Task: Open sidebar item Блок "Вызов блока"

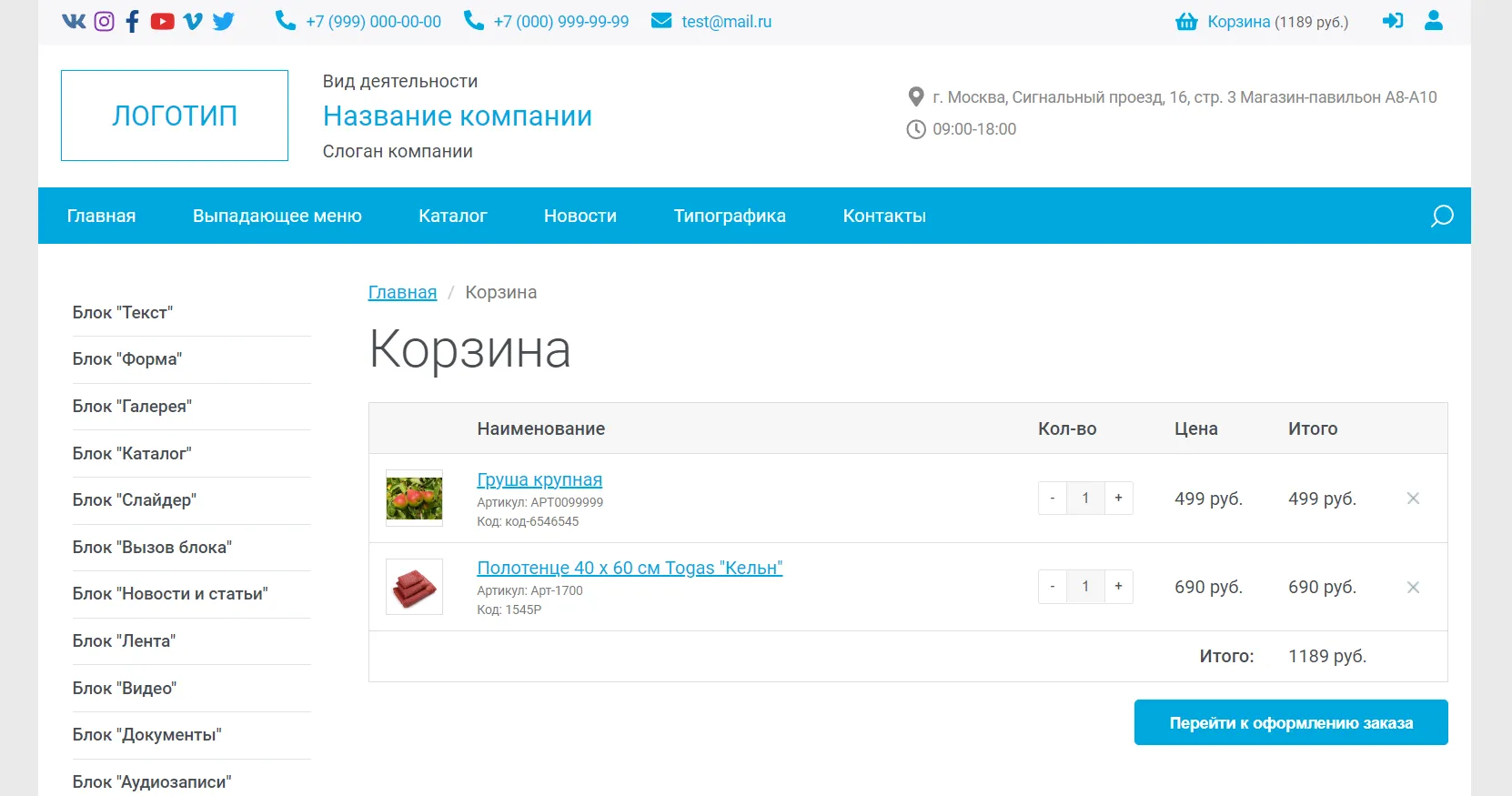Action: click(x=152, y=548)
